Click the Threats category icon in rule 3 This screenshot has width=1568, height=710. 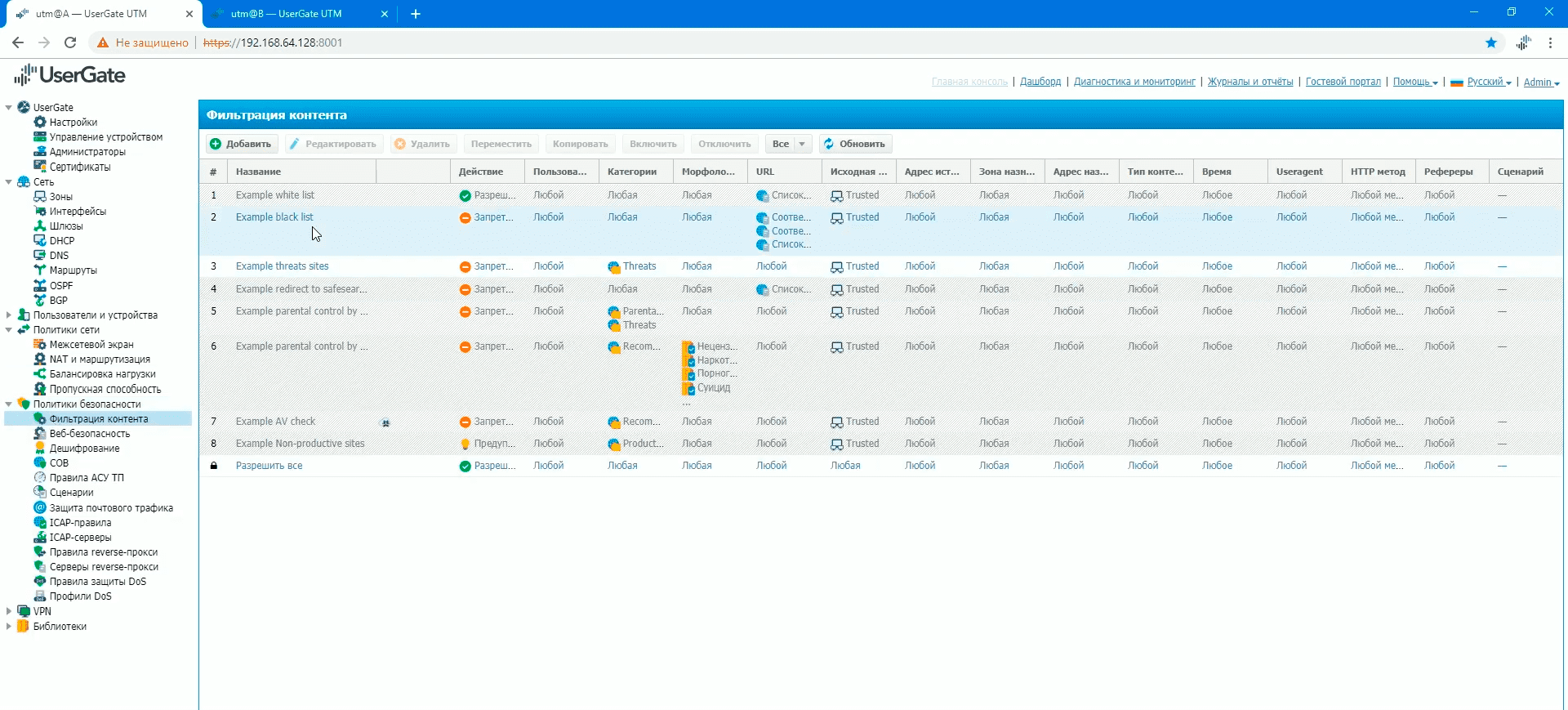click(614, 267)
